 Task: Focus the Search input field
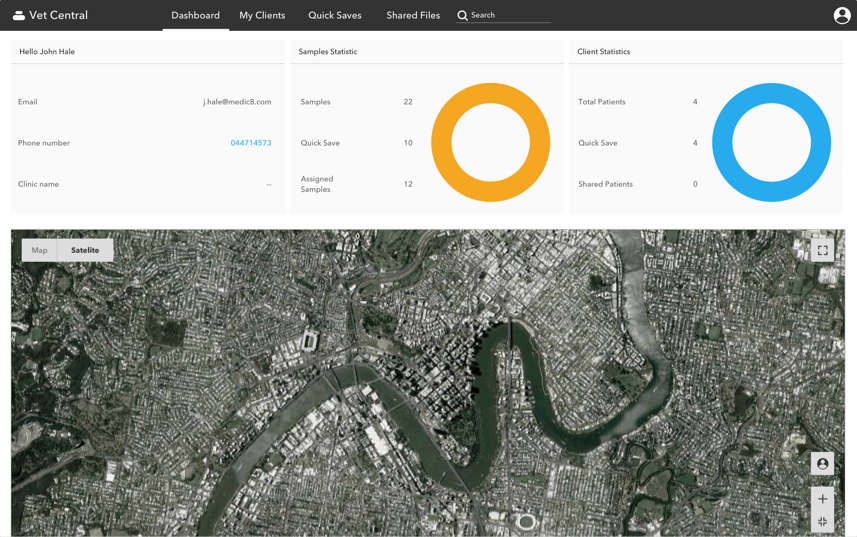tap(510, 16)
